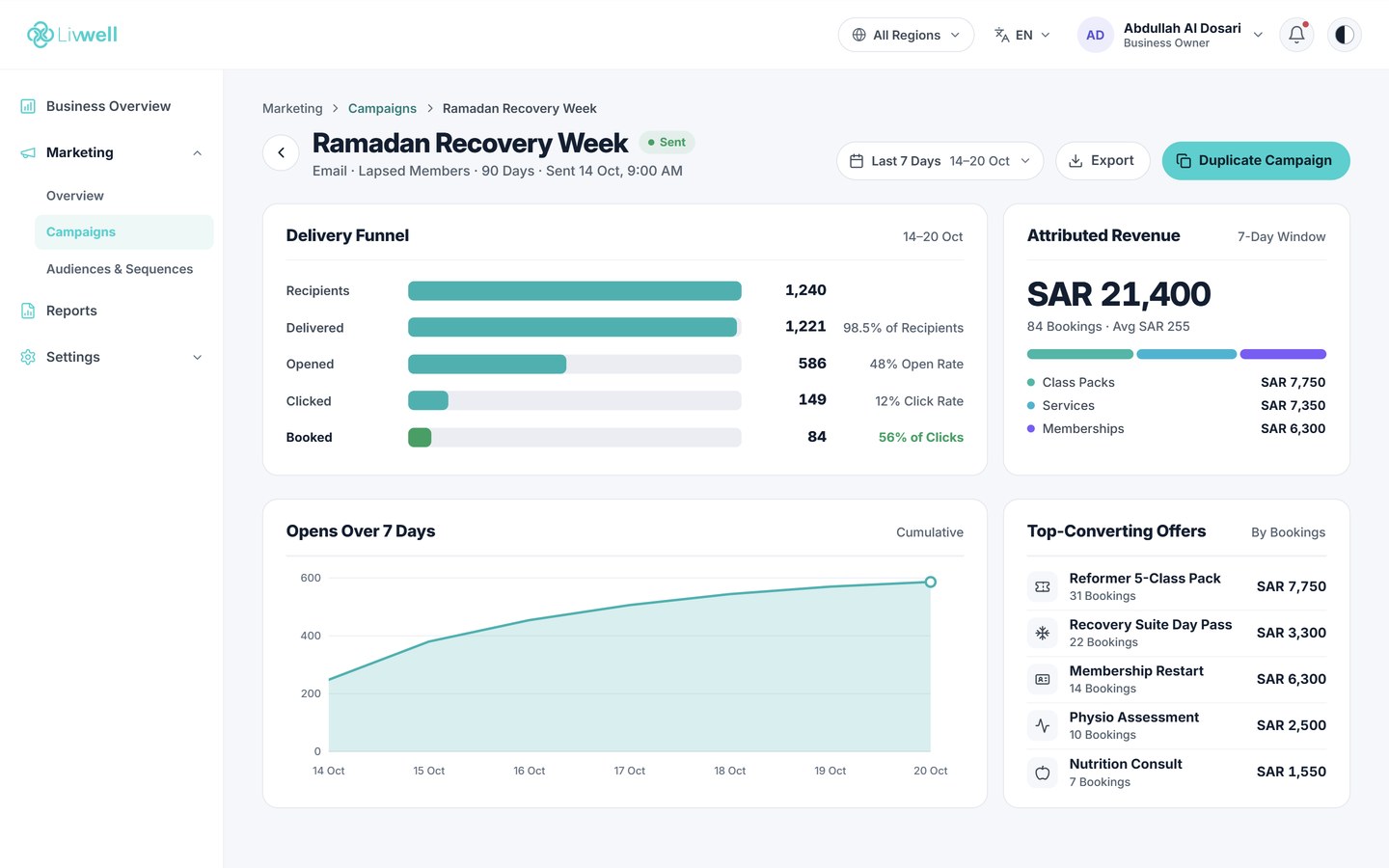Click the Reformer 5-Class Pack ticket icon
The image size is (1389, 868).
1043,586
